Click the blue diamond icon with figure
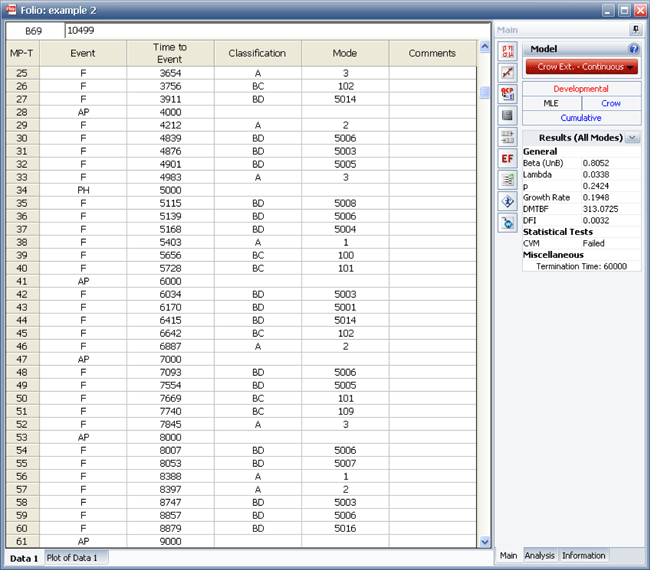This screenshot has height=570, width=650. tap(507, 201)
